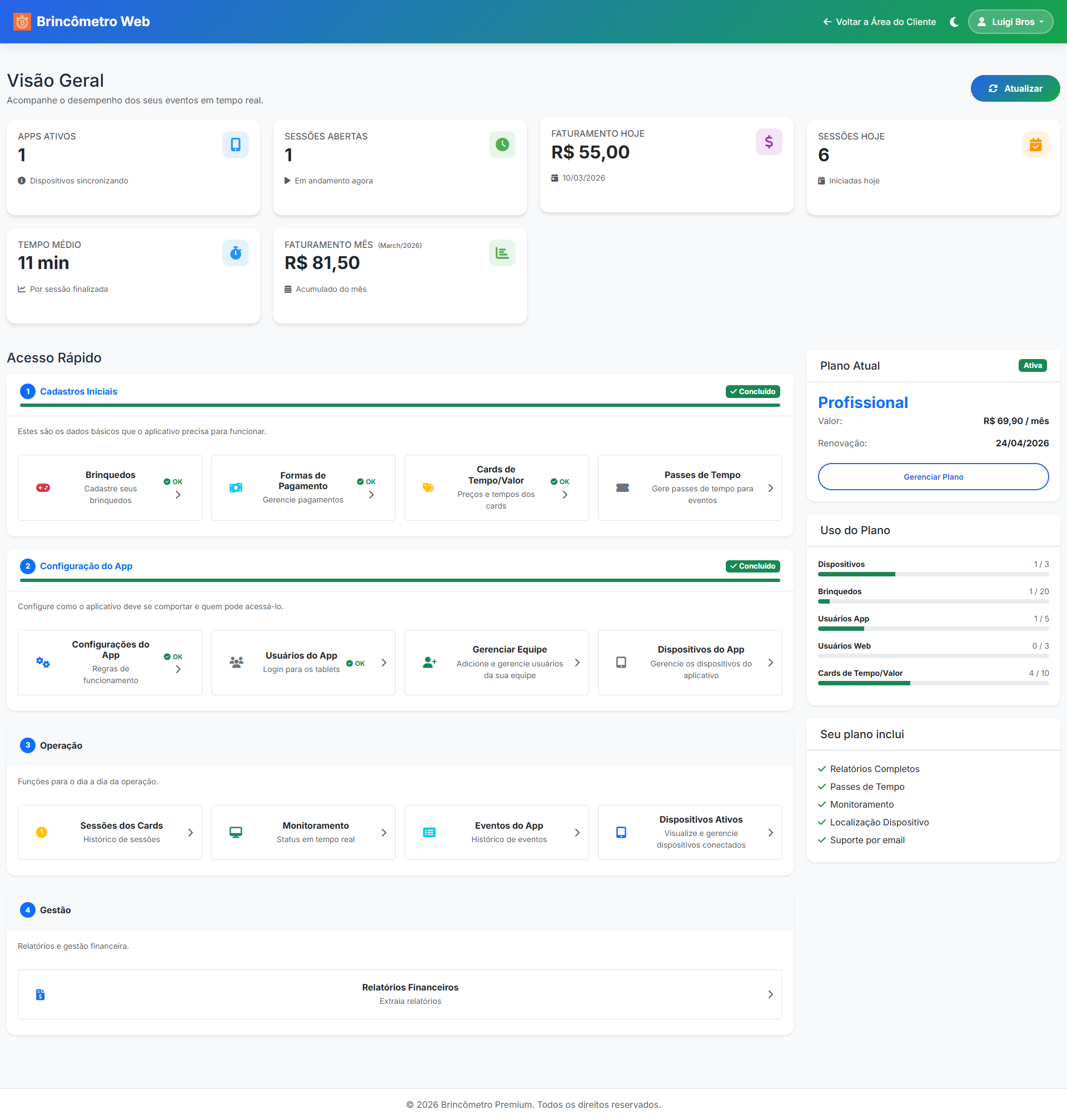Open Monitoramento via the monitor icon
The height and width of the screenshot is (1120, 1067).
click(x=236, y=832)
